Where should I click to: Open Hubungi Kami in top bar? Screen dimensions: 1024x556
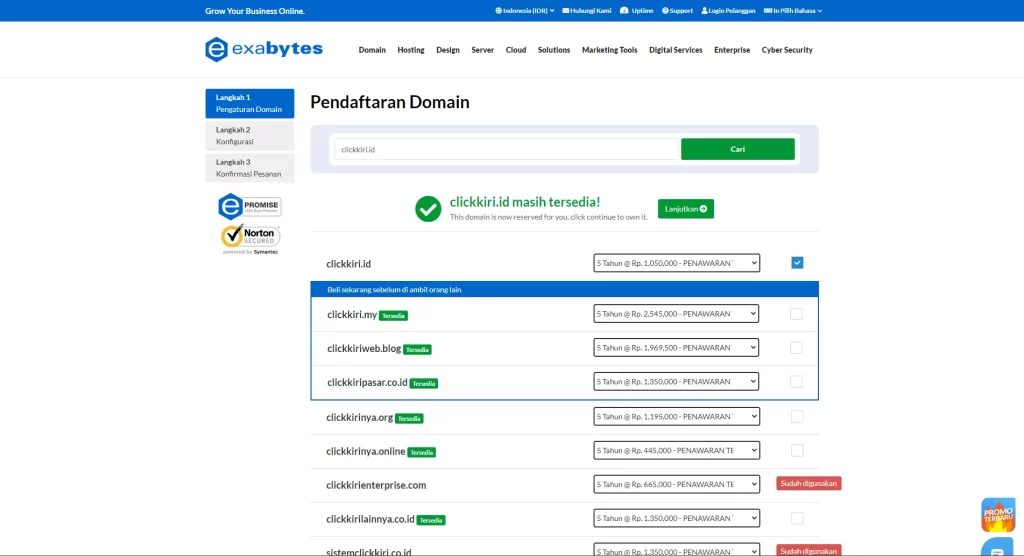coord(586,10)
